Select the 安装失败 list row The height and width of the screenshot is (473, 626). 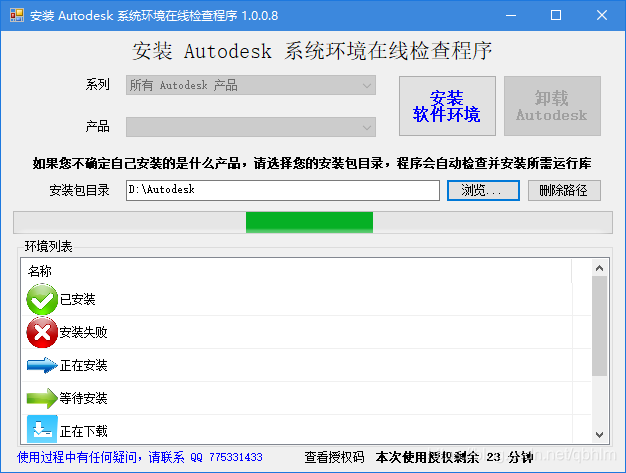307,332
